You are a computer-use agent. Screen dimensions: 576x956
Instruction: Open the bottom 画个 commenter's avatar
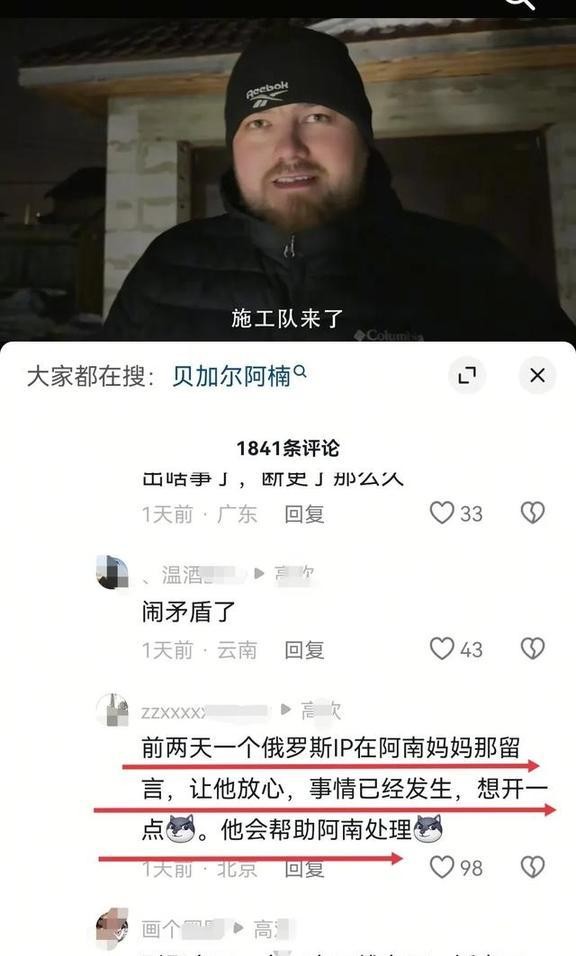point(112,927)
